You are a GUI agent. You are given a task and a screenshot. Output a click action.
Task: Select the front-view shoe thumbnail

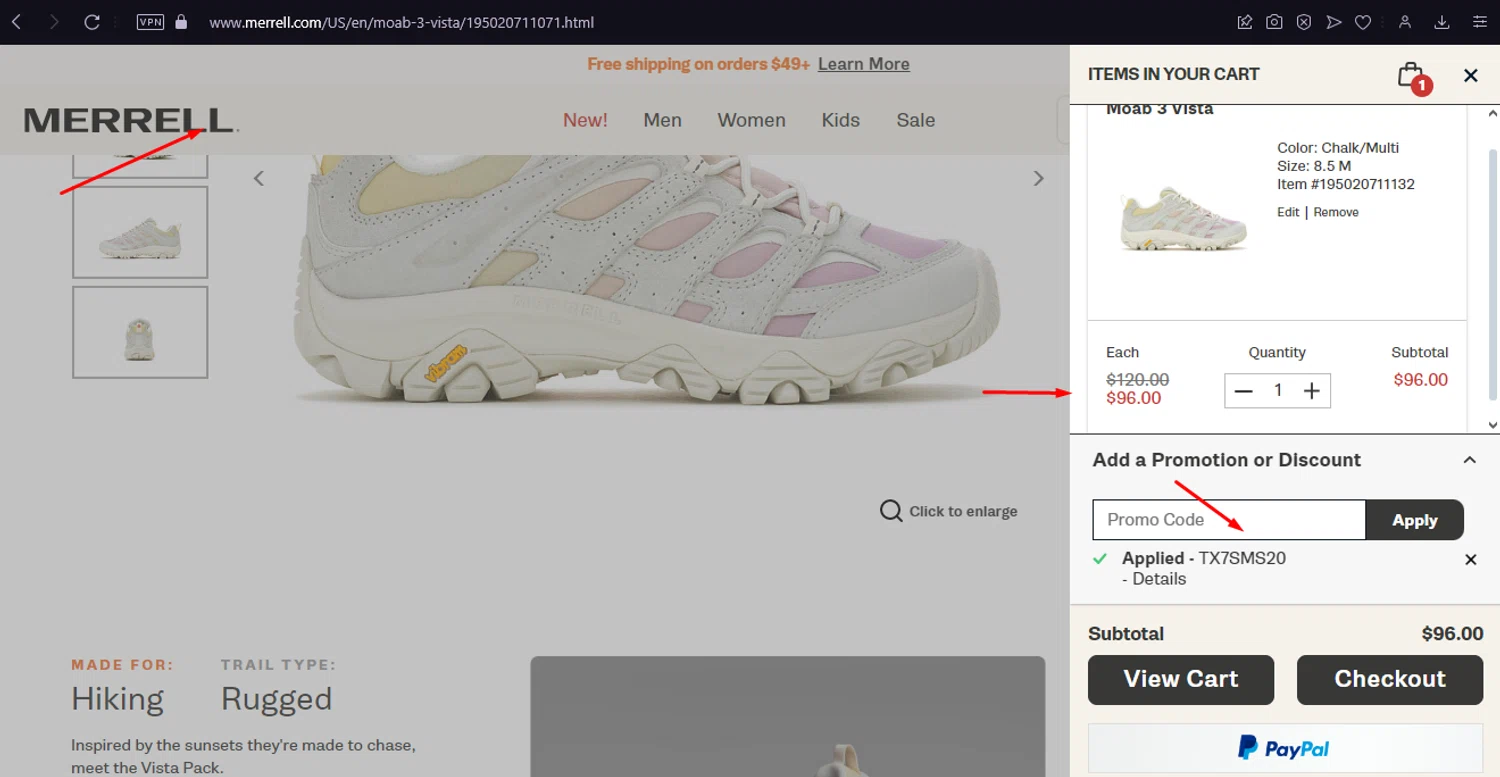140,332
